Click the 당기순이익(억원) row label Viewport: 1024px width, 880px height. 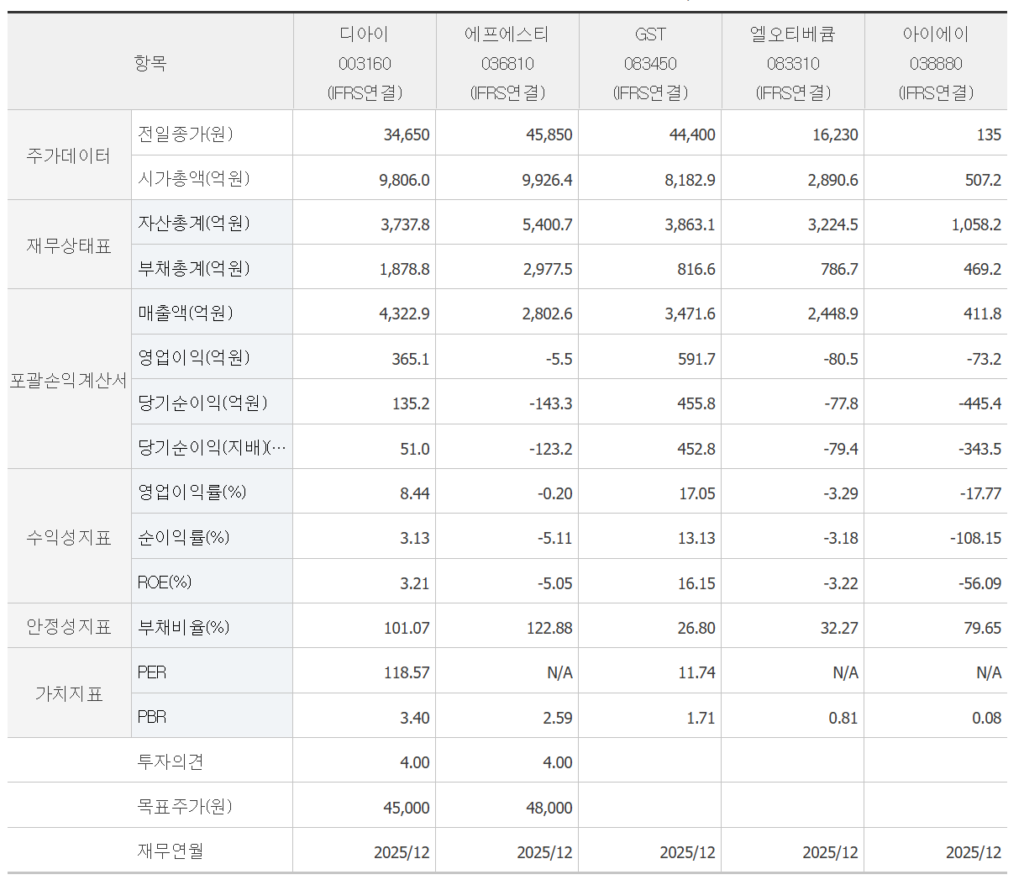tap(202, 403)
